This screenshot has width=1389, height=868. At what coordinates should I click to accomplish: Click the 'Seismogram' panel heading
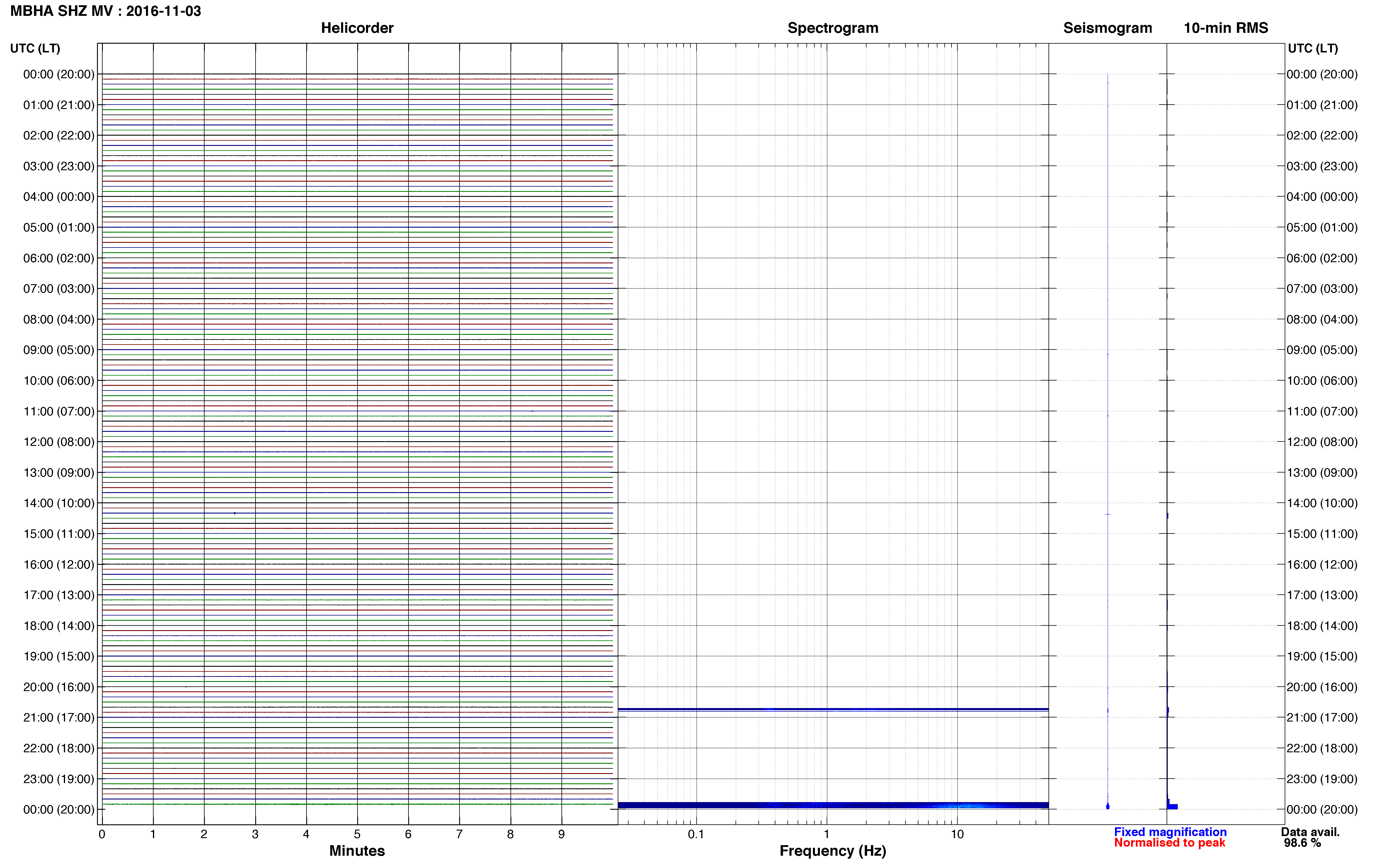pyautogui.click(x=1108, y=28)
